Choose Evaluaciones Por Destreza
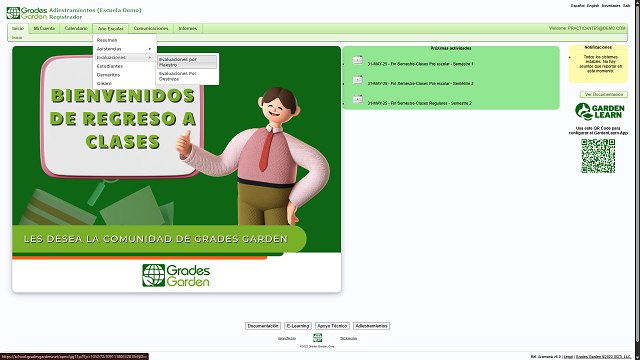Screen dimensions: 640x360 pyautogui.click(x=187, y=76)
